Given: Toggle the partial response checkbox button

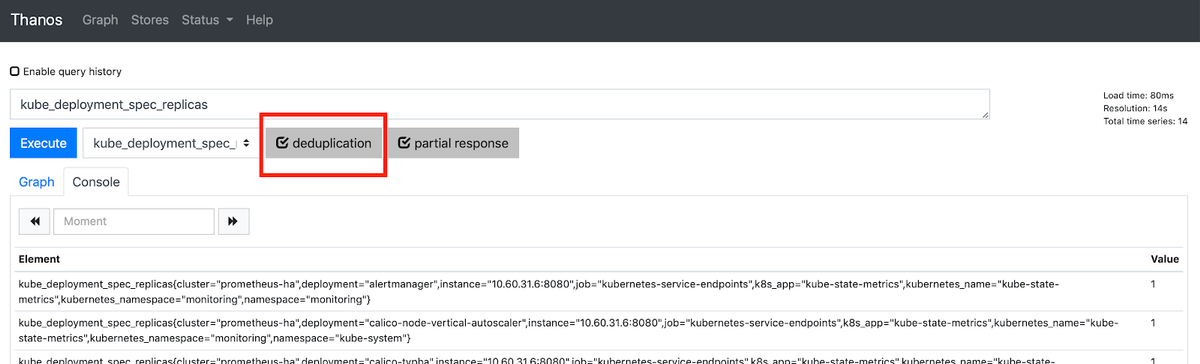Looking at the screenshot, I should [453, 143].
